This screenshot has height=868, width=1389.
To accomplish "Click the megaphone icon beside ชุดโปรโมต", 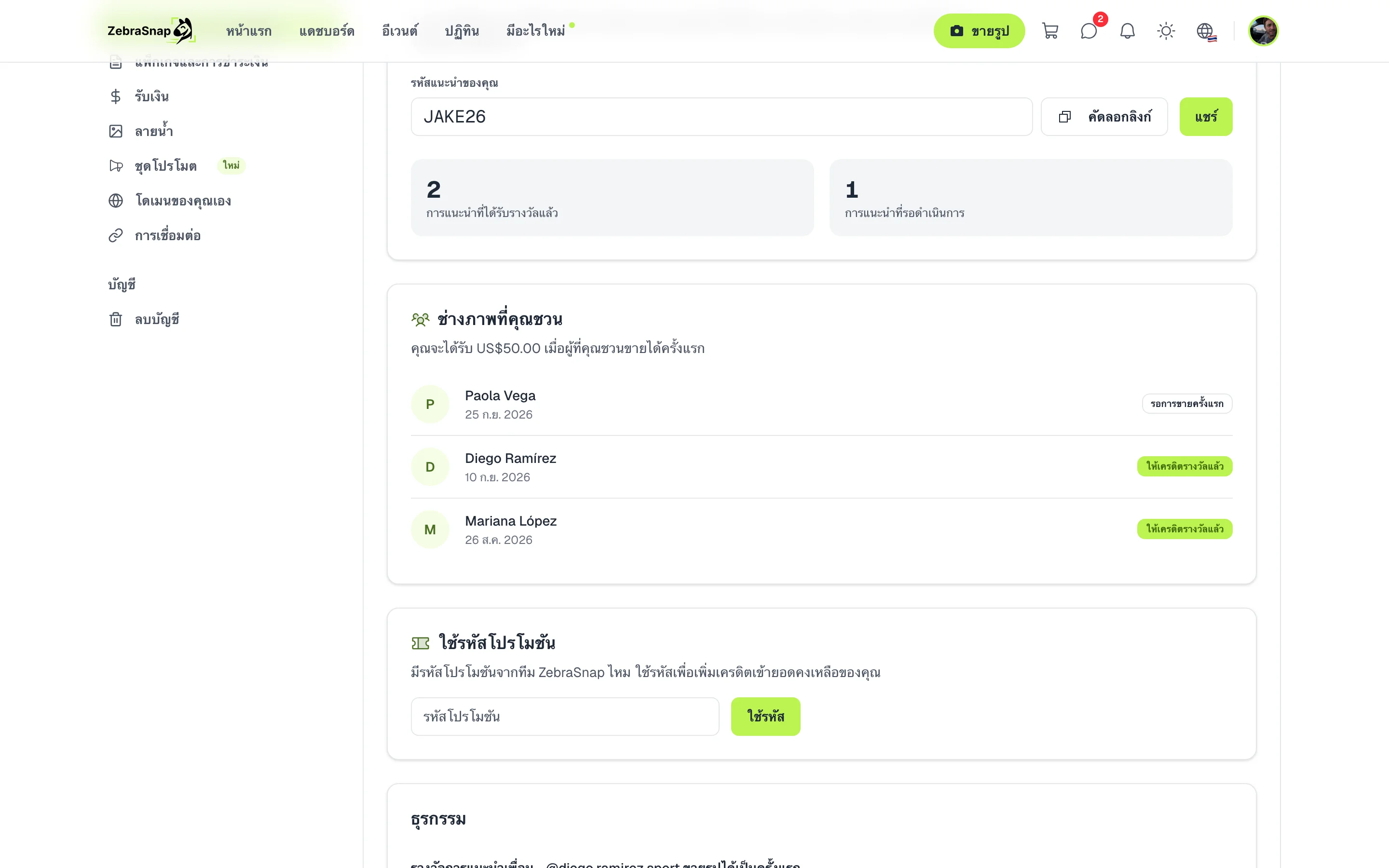I will tap(115, 166).
